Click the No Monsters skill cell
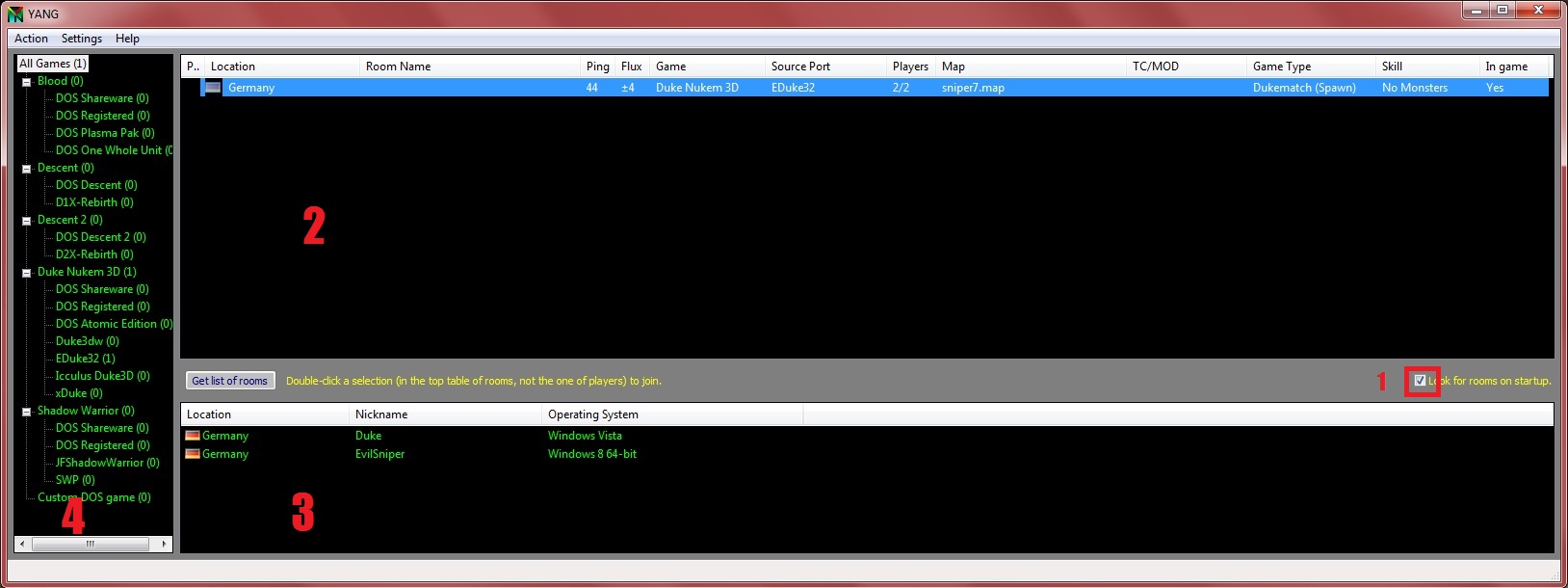Viewport: 1568px width, 588px height. click(x=1414, y=88)
